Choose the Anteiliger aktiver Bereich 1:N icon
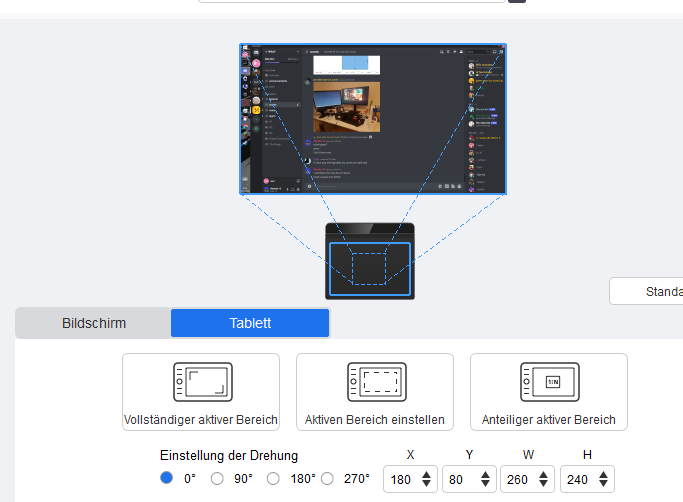Image resolution: width=683 pixels, height=502 pixels. tap(548, 383)
